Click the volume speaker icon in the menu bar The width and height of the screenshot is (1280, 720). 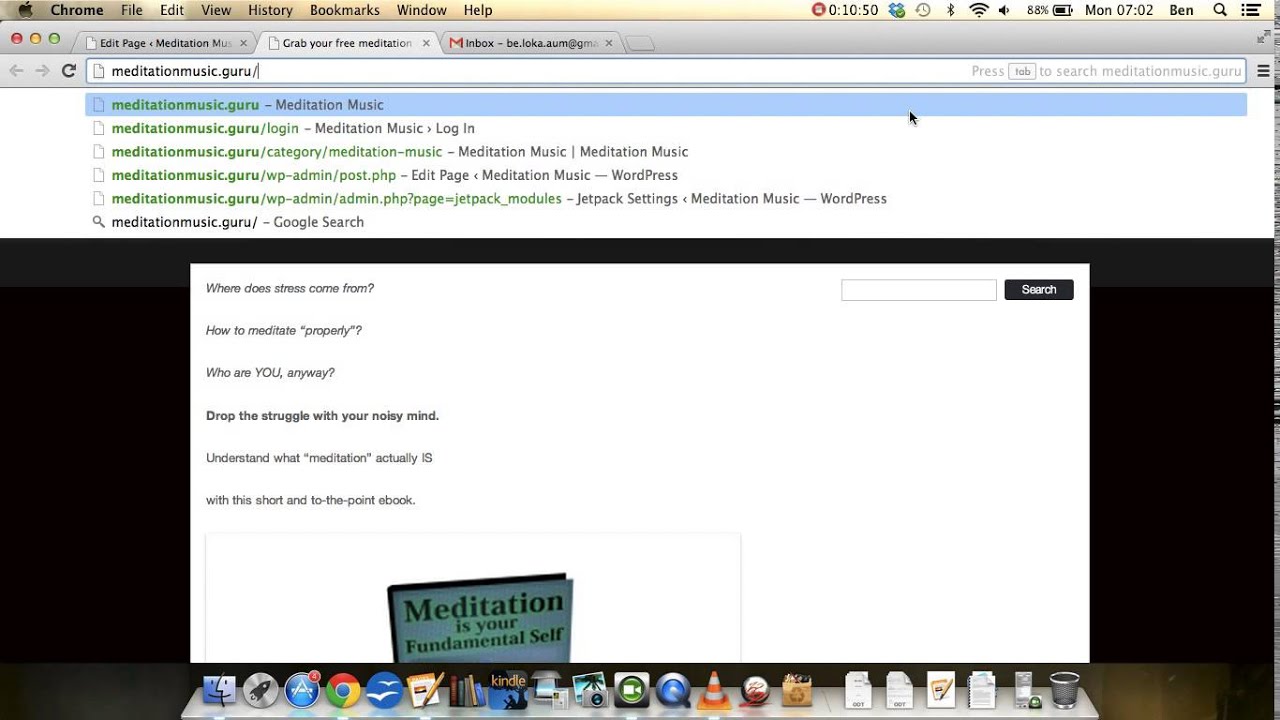(1004, 10)
